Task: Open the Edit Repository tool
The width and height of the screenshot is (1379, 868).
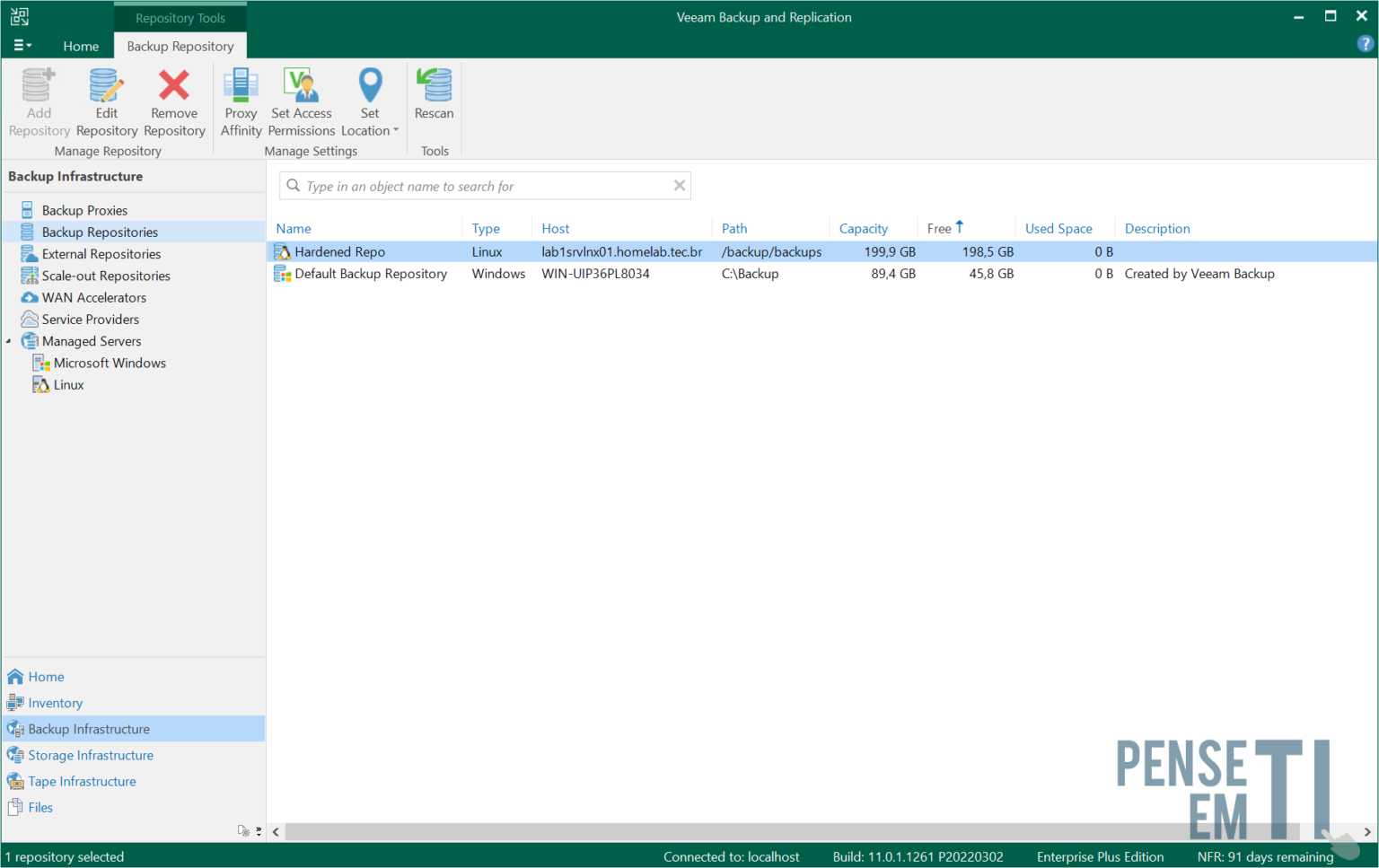Action: pos(106,101)
